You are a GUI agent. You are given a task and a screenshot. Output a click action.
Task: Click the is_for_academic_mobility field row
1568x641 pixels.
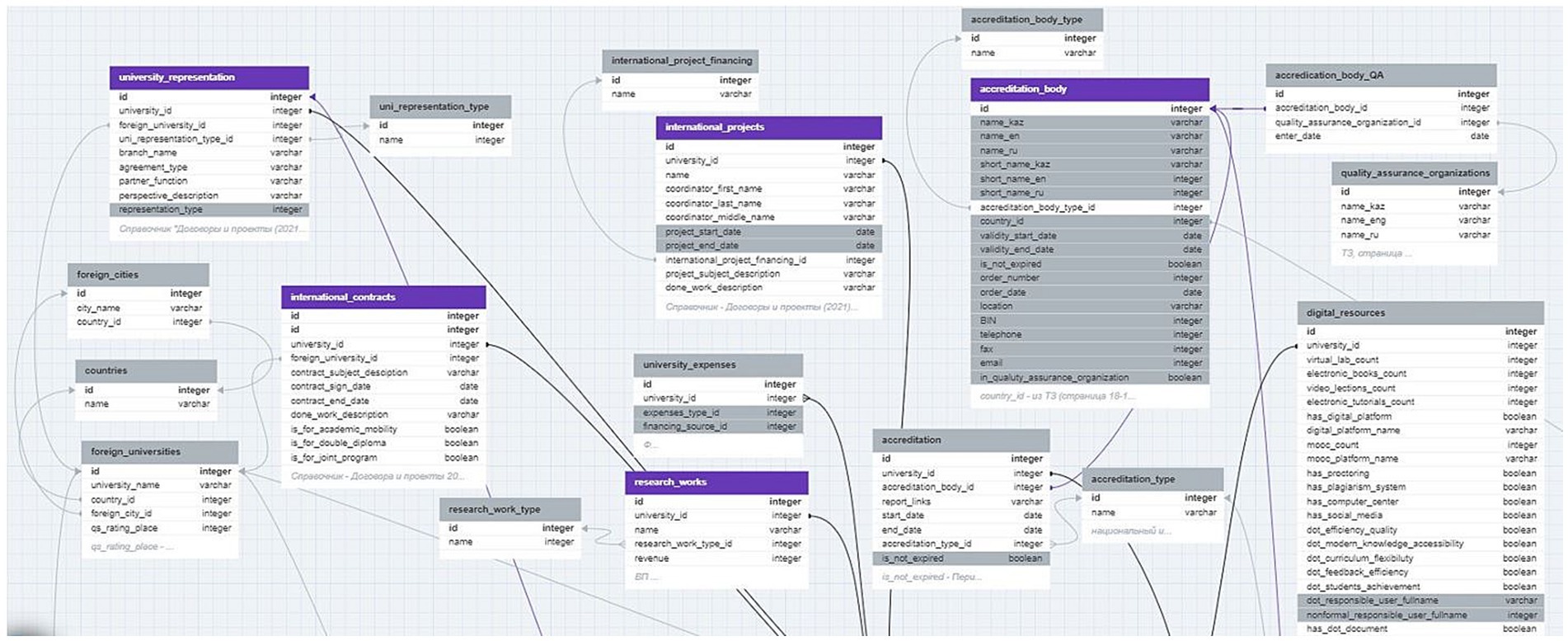tap(383, 430)
